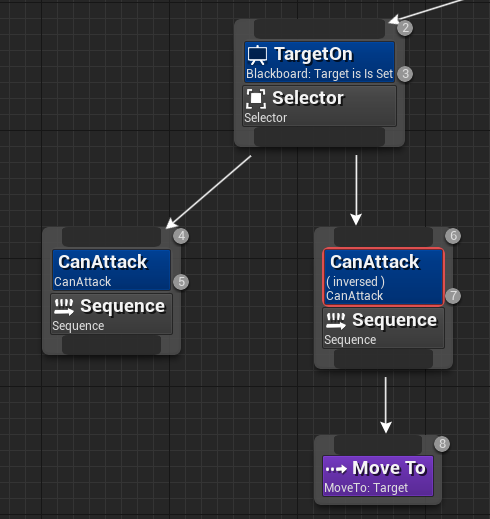Click the 'MoveTo: Target' description text

pyautogui.click(x=366, y=488)
